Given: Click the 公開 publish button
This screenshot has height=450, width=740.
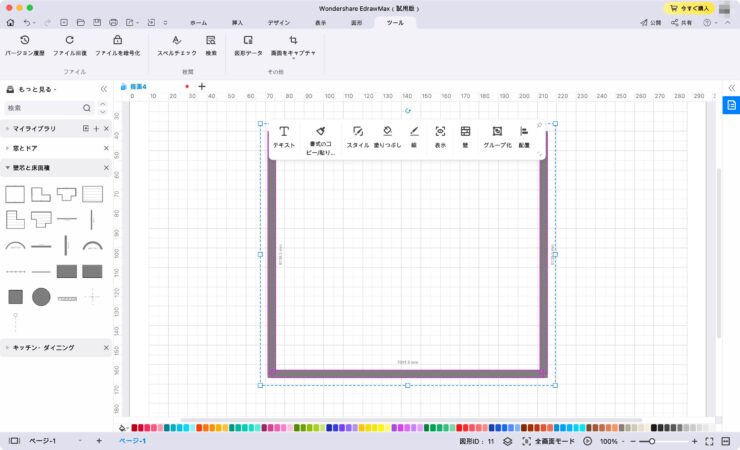Looking at the screenshot, I should pyautogui.click(x=650, y=23).
